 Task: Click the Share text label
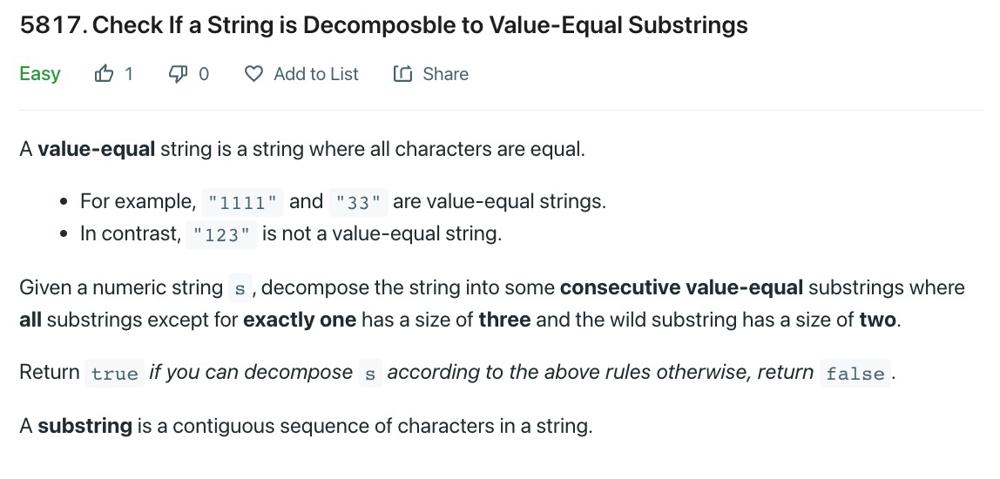pyautogui.click(x=445, y=74)
